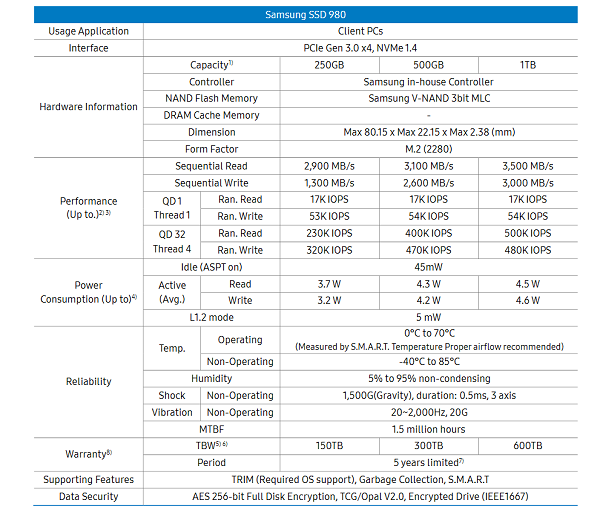600x506 pixels.
Task: Click the Sequential Write label
Action: point(212,183)
